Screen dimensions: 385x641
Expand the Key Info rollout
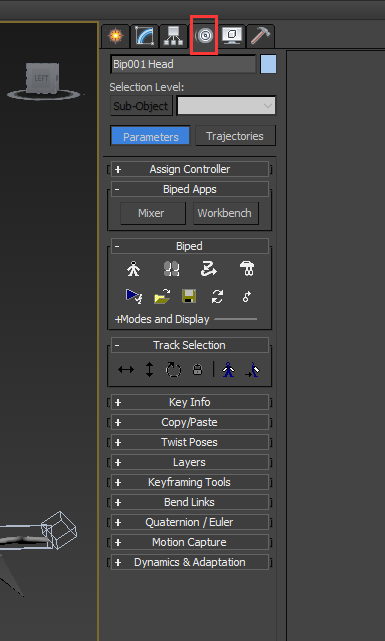(190, 402)
